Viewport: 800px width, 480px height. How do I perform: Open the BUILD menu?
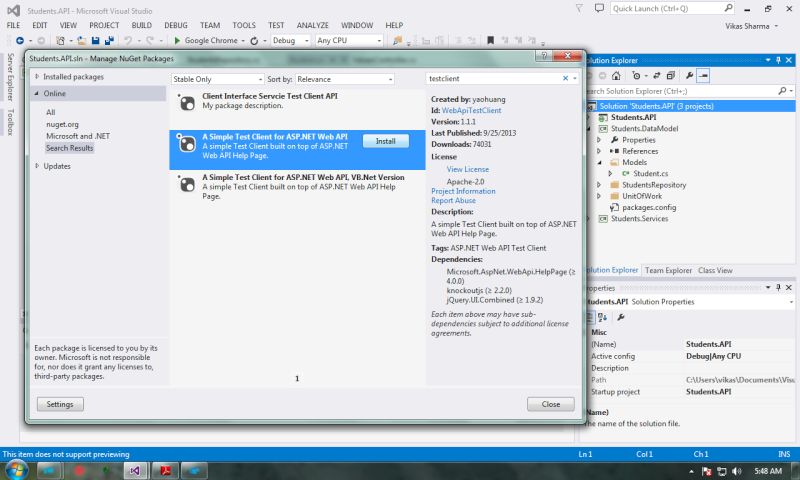[x=141, y=25]
